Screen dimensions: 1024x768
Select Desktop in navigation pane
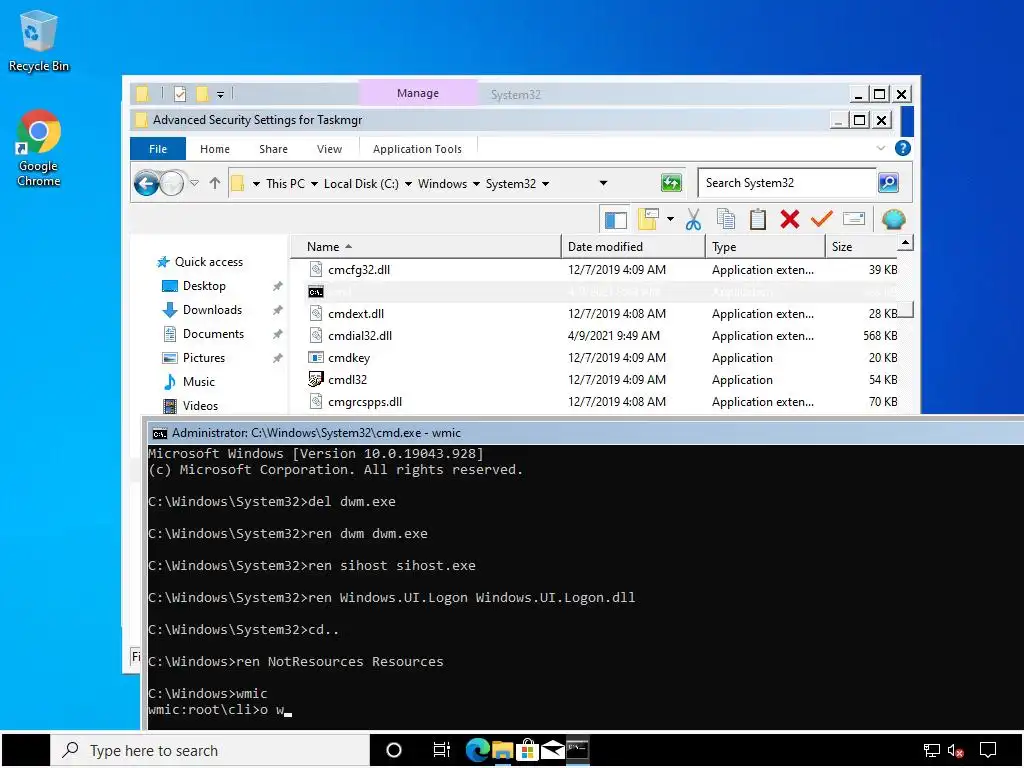(x=194, y=286)
